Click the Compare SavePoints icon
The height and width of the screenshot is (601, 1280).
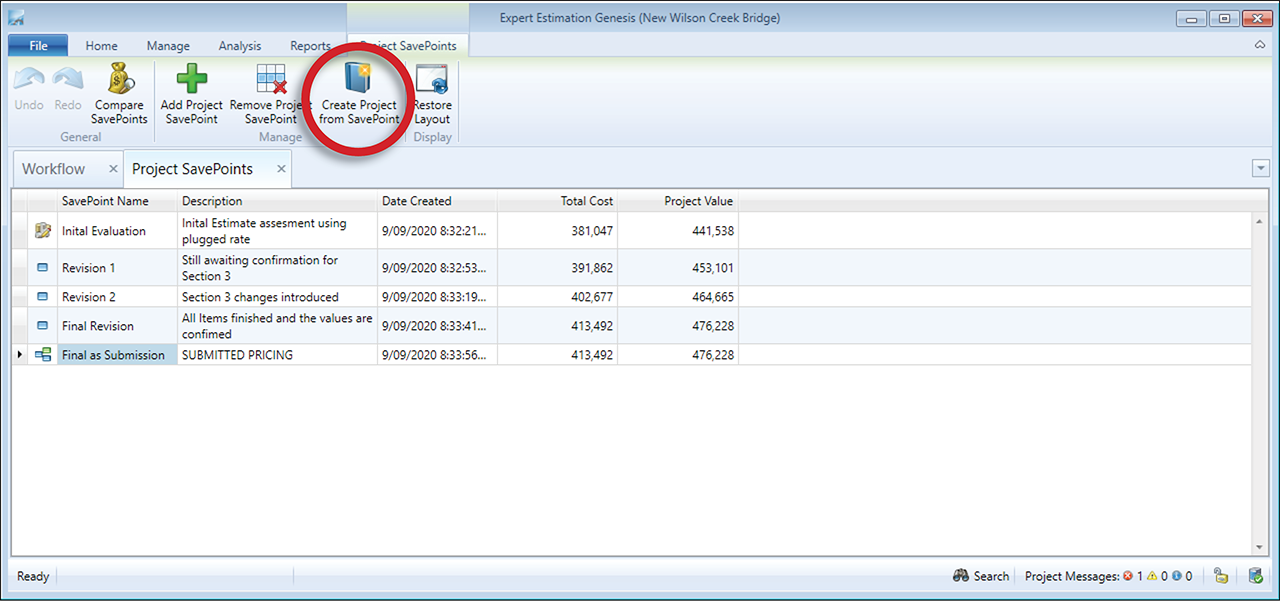click(120, 80)
